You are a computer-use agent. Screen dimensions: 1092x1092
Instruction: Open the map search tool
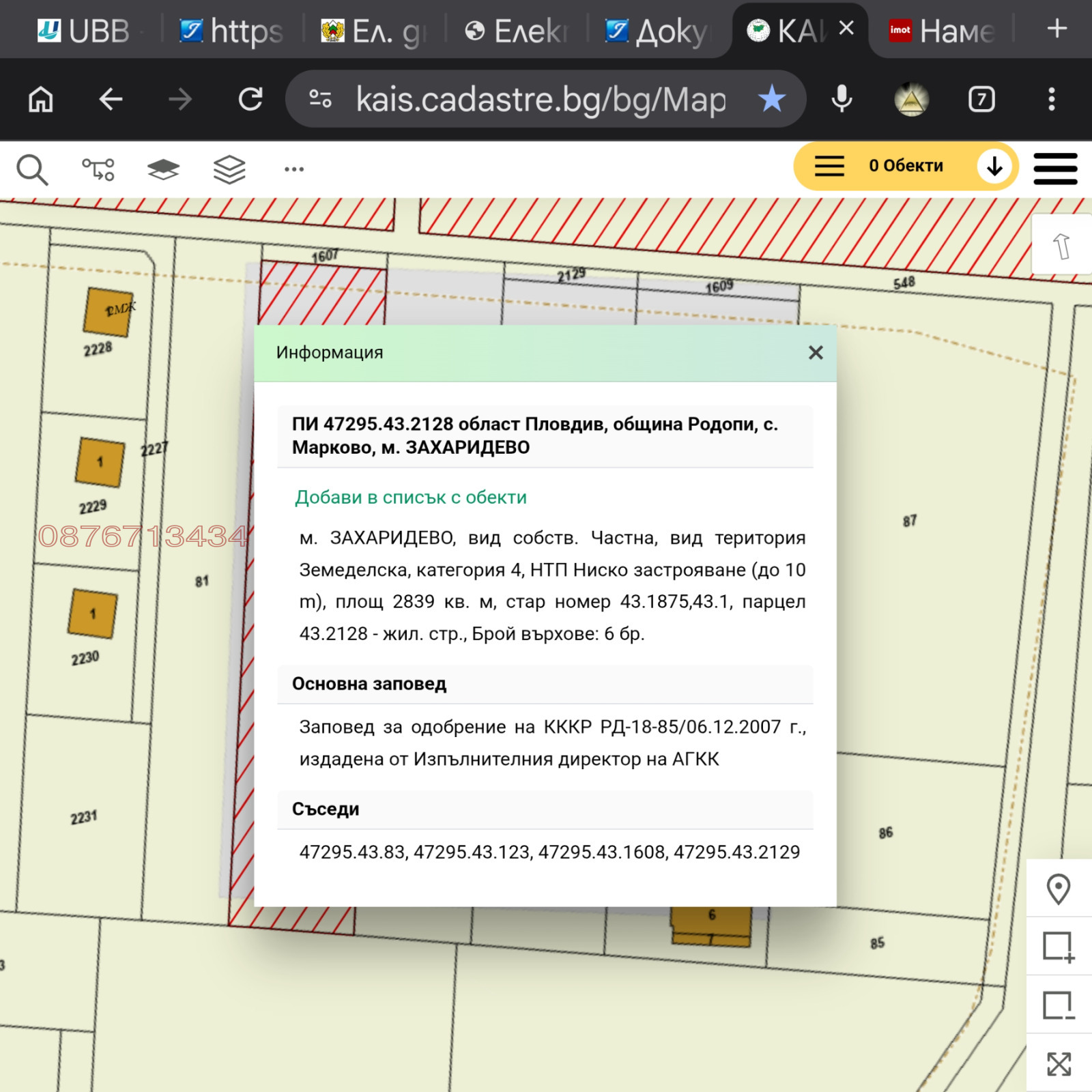32,169
